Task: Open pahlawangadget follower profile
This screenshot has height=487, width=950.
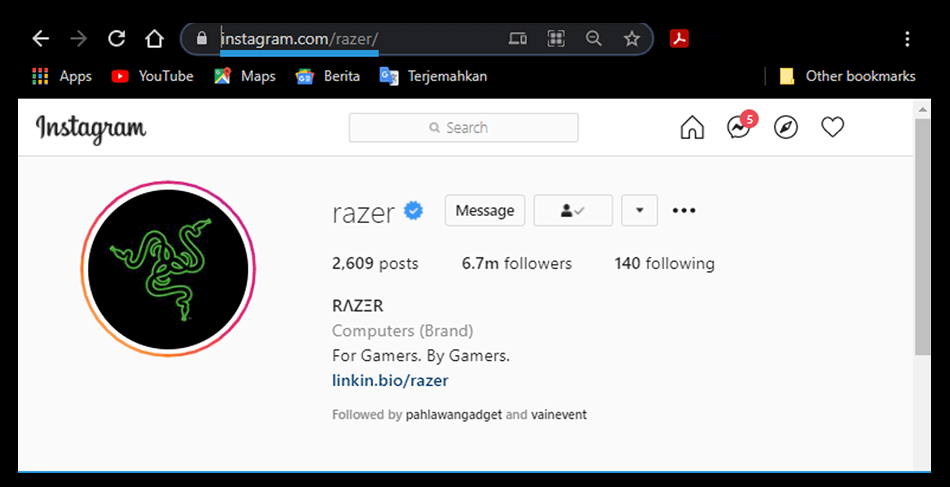Action: (454, 415)
